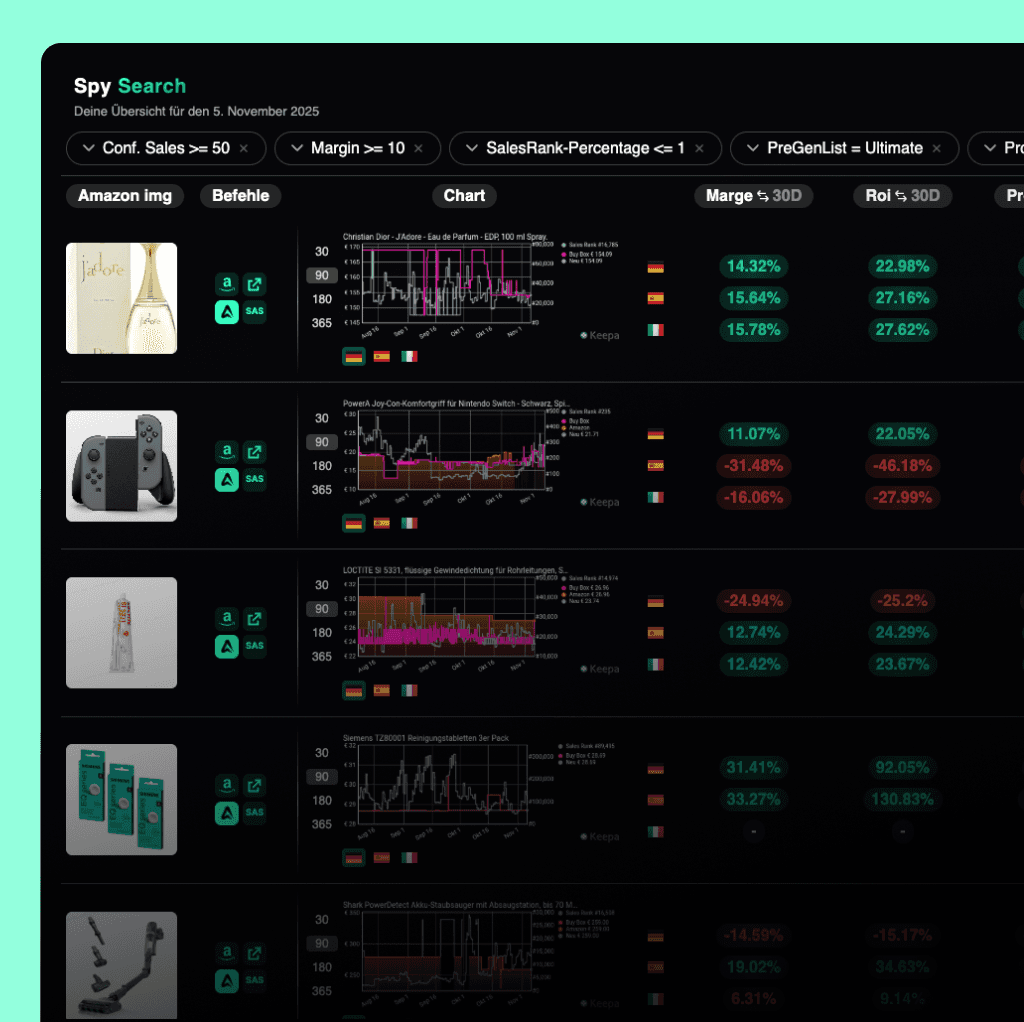This screenshot has width=1024, height=1022.
Task: Set LOCTITE chart range to 180 days
Action: tap(322, 633)
